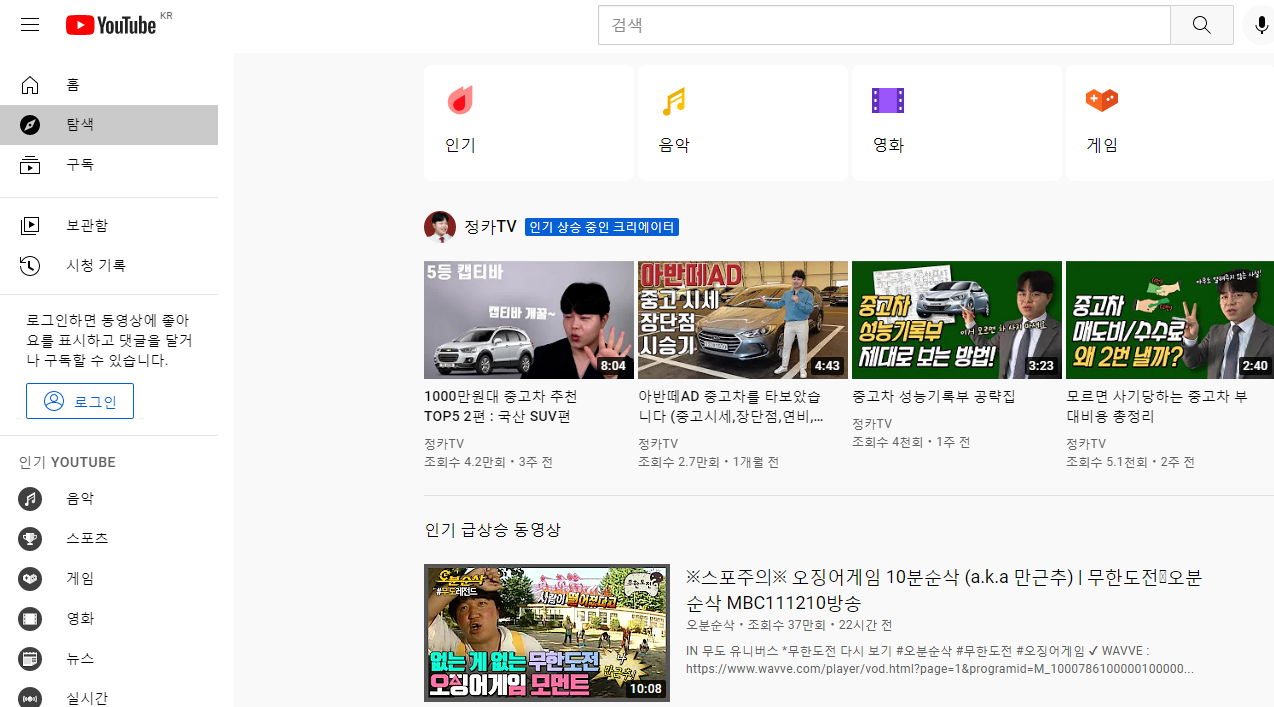Open 오징어게임 10분순삭 video title

[944, 590]
